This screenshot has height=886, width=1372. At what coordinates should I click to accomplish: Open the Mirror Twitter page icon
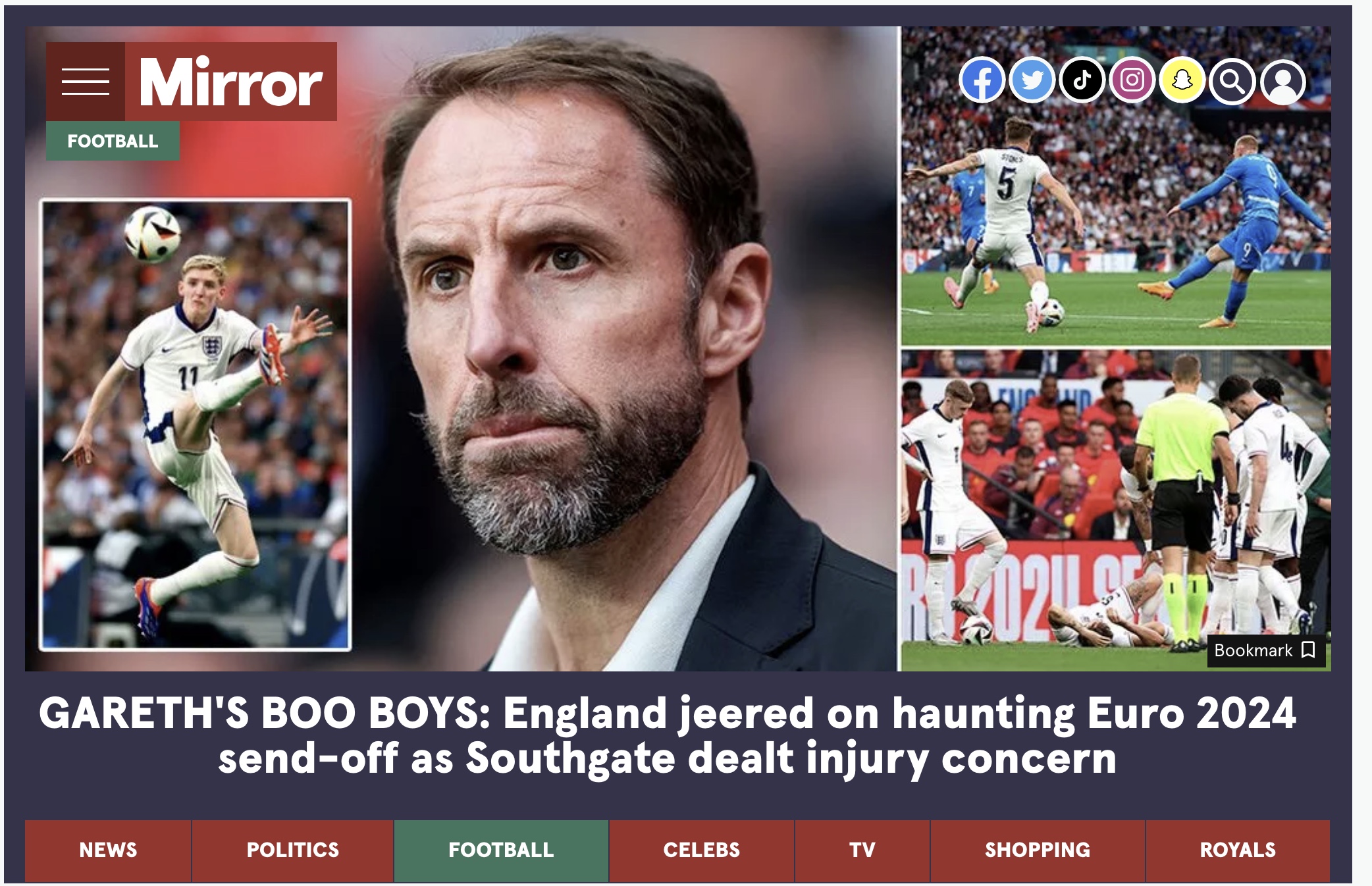(1032, 80)
